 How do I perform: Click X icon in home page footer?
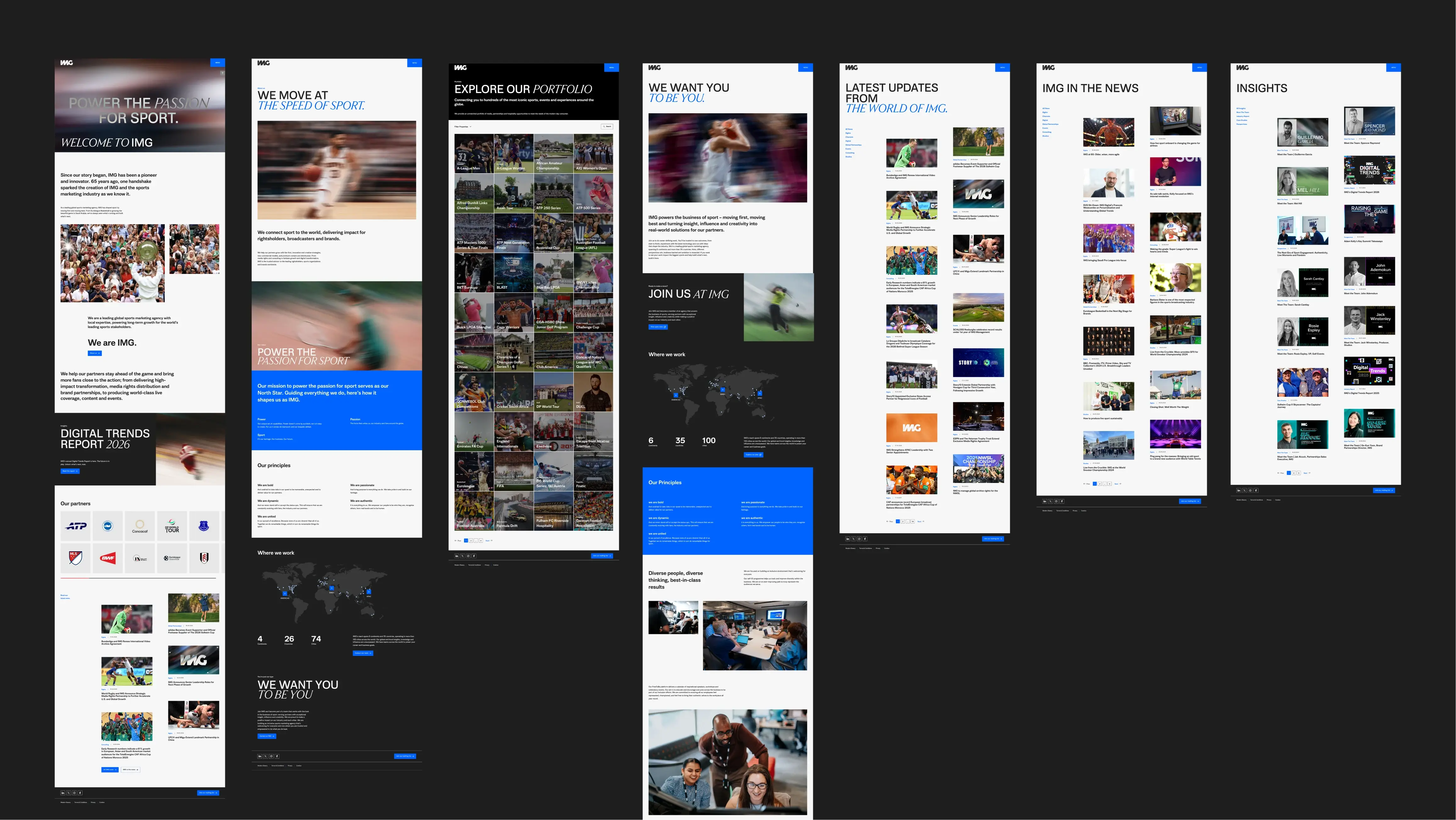pos(68,793)
